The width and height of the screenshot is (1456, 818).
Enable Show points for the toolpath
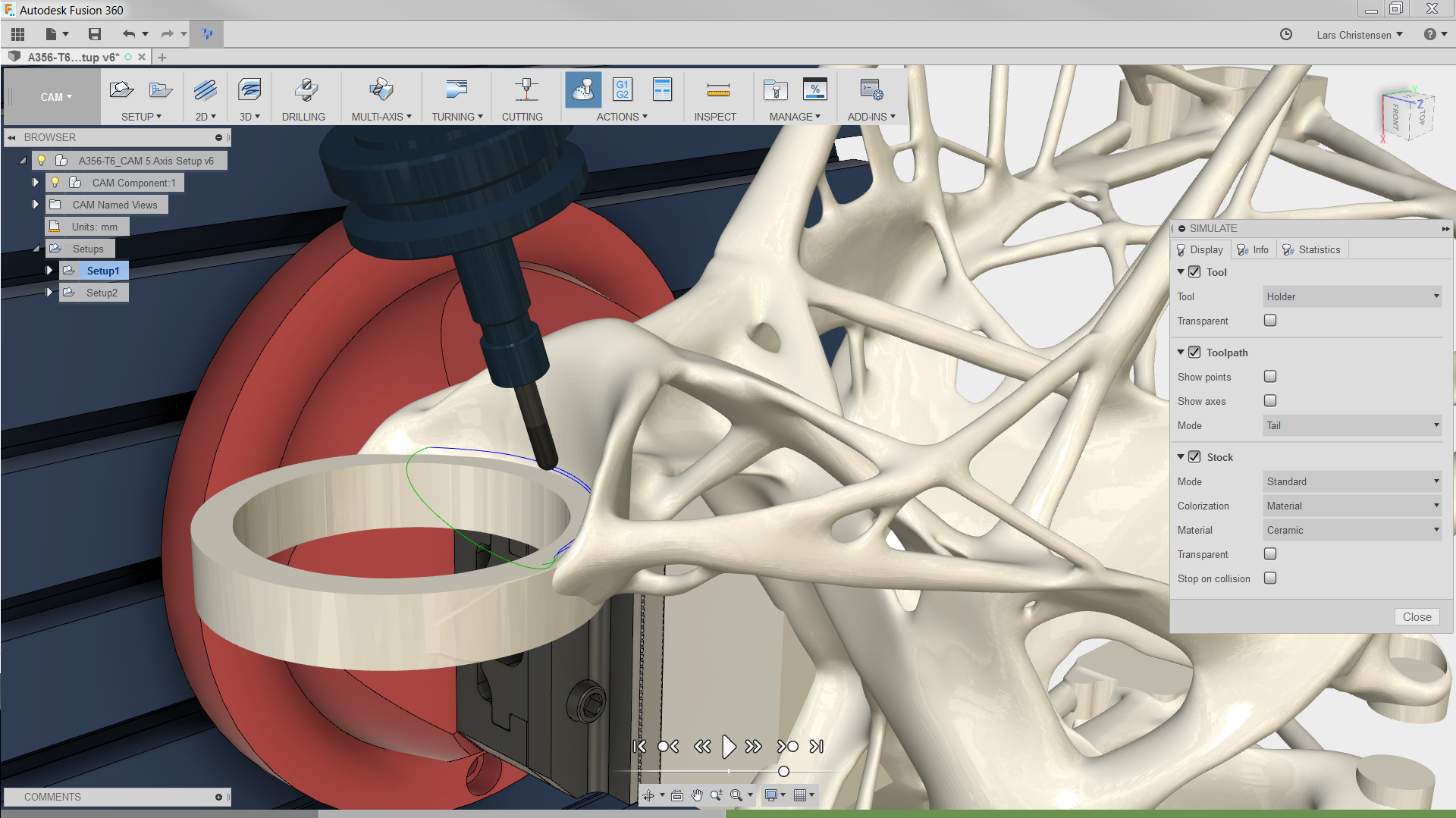click(x=1270, y=376)
